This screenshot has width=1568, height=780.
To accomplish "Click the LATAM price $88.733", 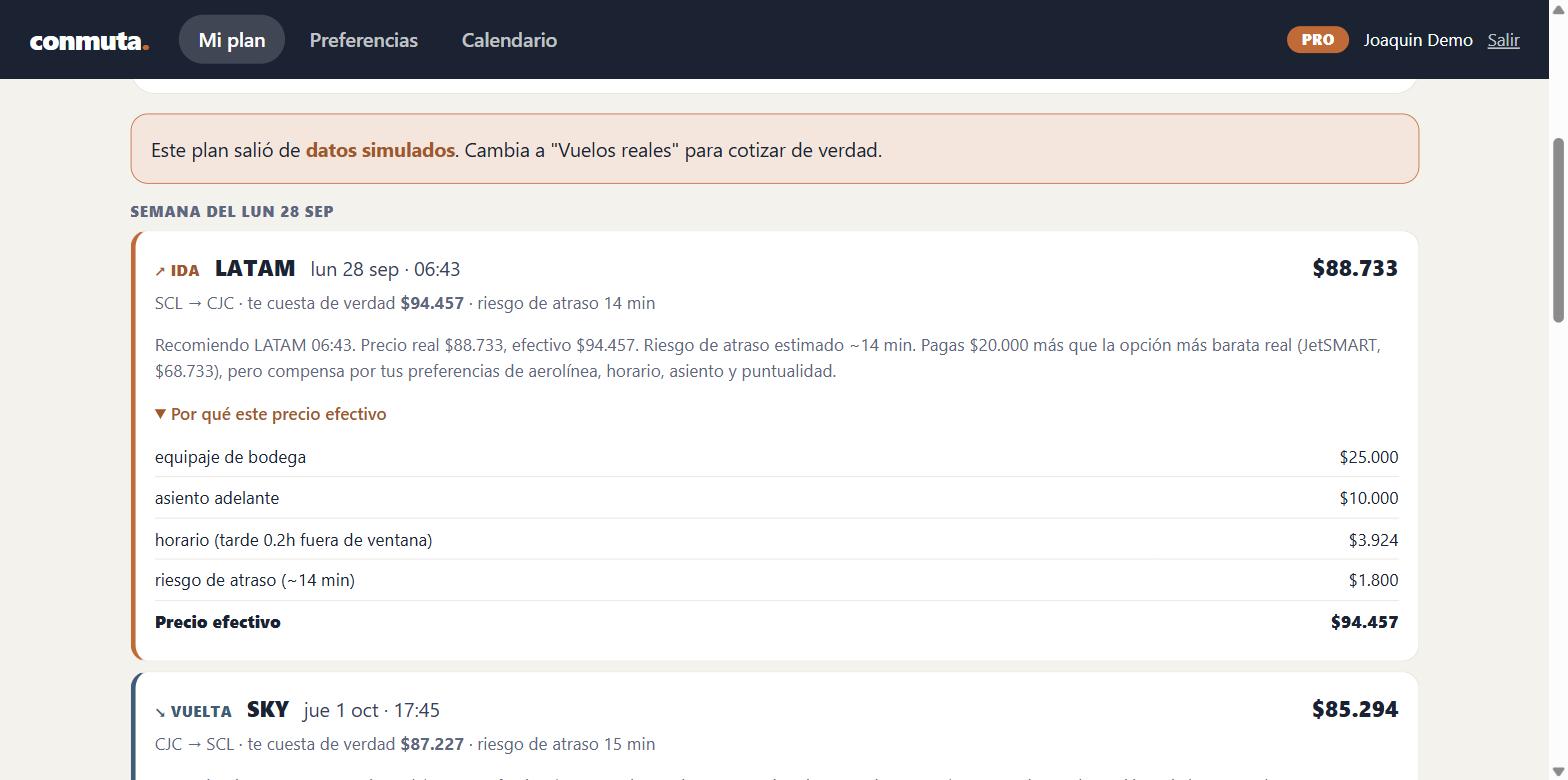I will (x=1355, y=268).
